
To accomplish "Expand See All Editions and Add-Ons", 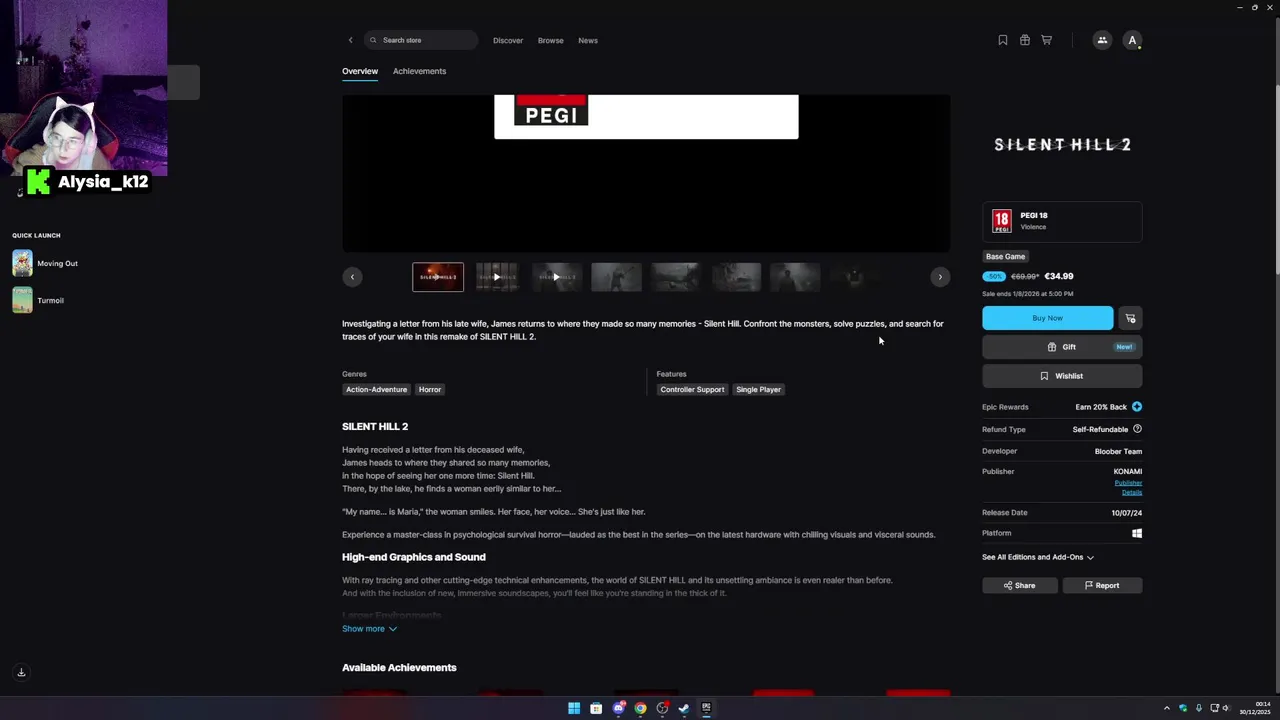I will (x=1038, y=557).
